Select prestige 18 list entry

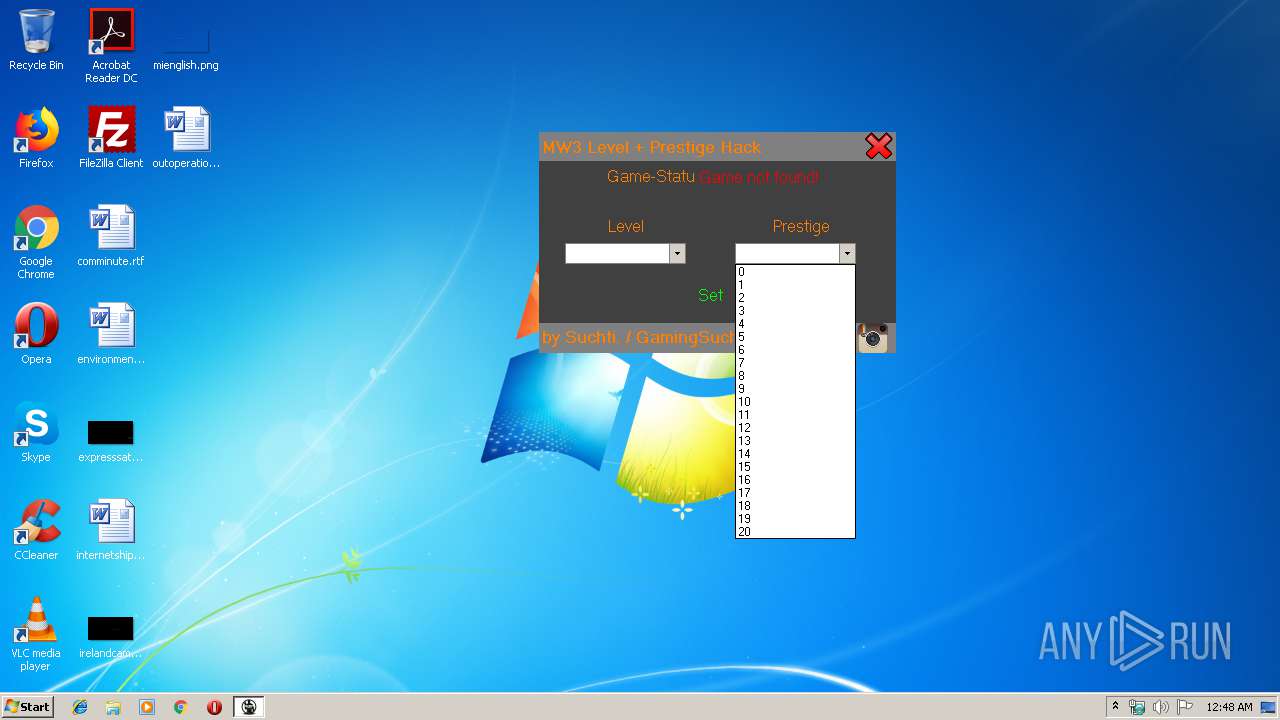pos(795,506)
